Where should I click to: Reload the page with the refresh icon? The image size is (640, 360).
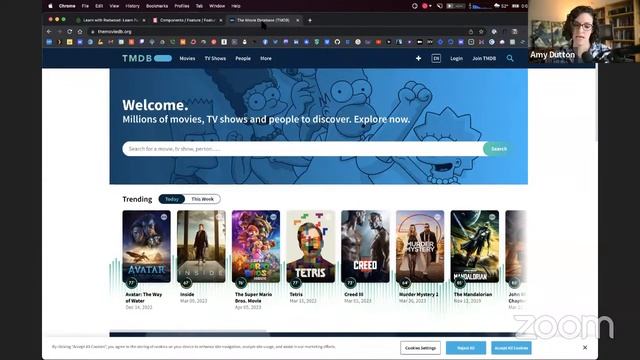tap(70, 31)
